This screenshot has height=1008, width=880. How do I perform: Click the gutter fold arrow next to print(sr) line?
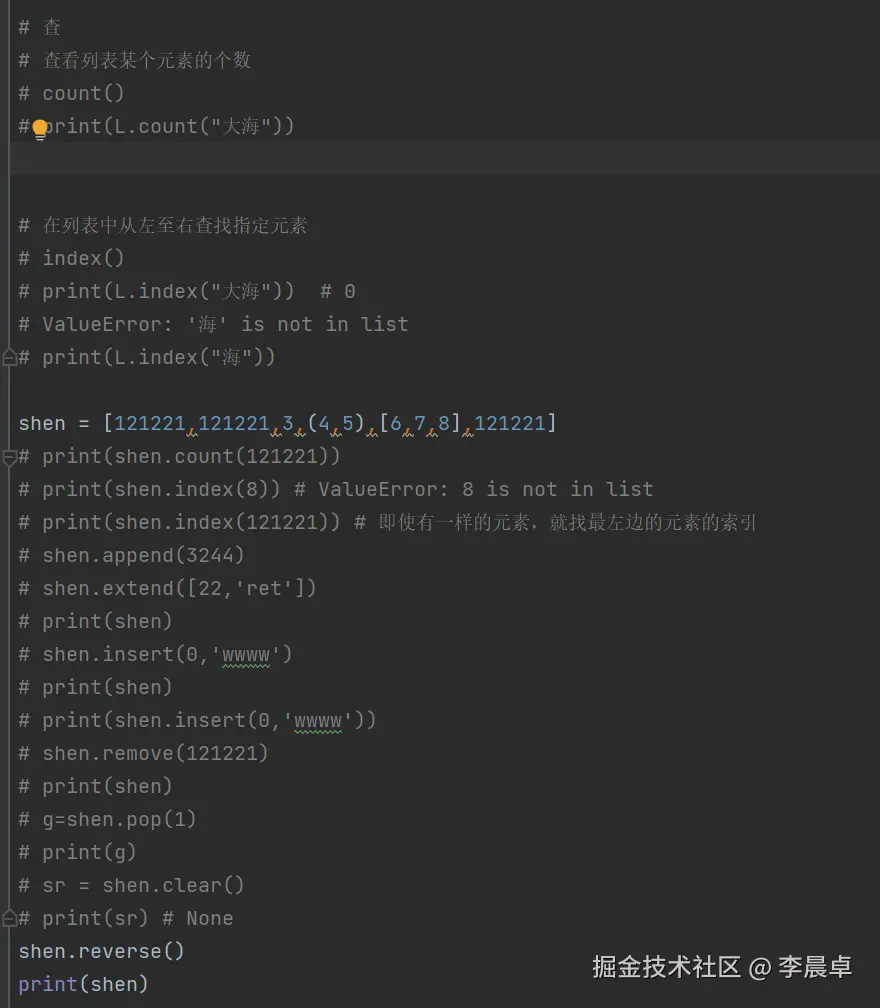pyautogui.click(x=9, y=917)
